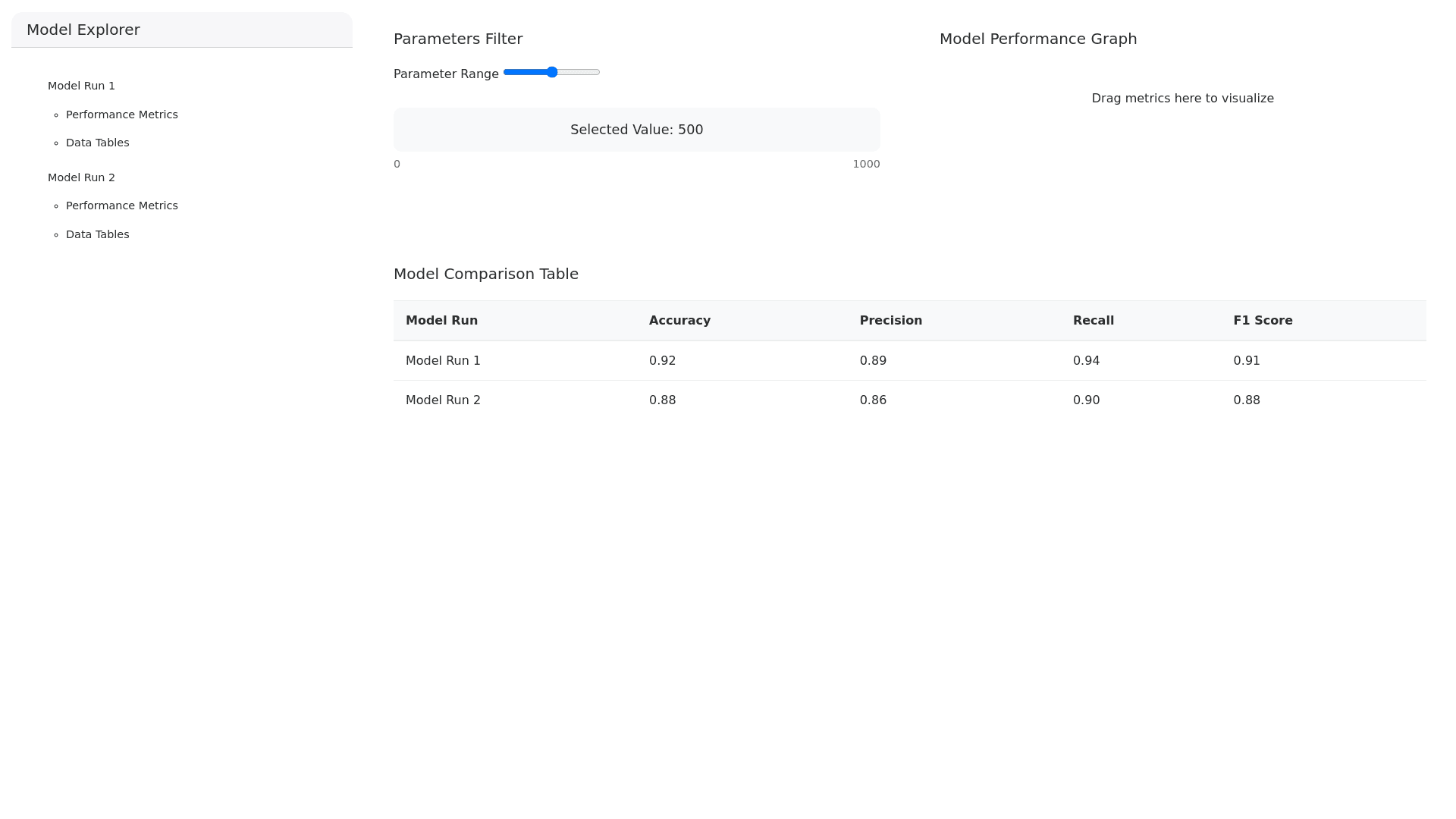Click the Model Performance Graph heading
Screen dimensions: 1456x819
click(1037, 39)
